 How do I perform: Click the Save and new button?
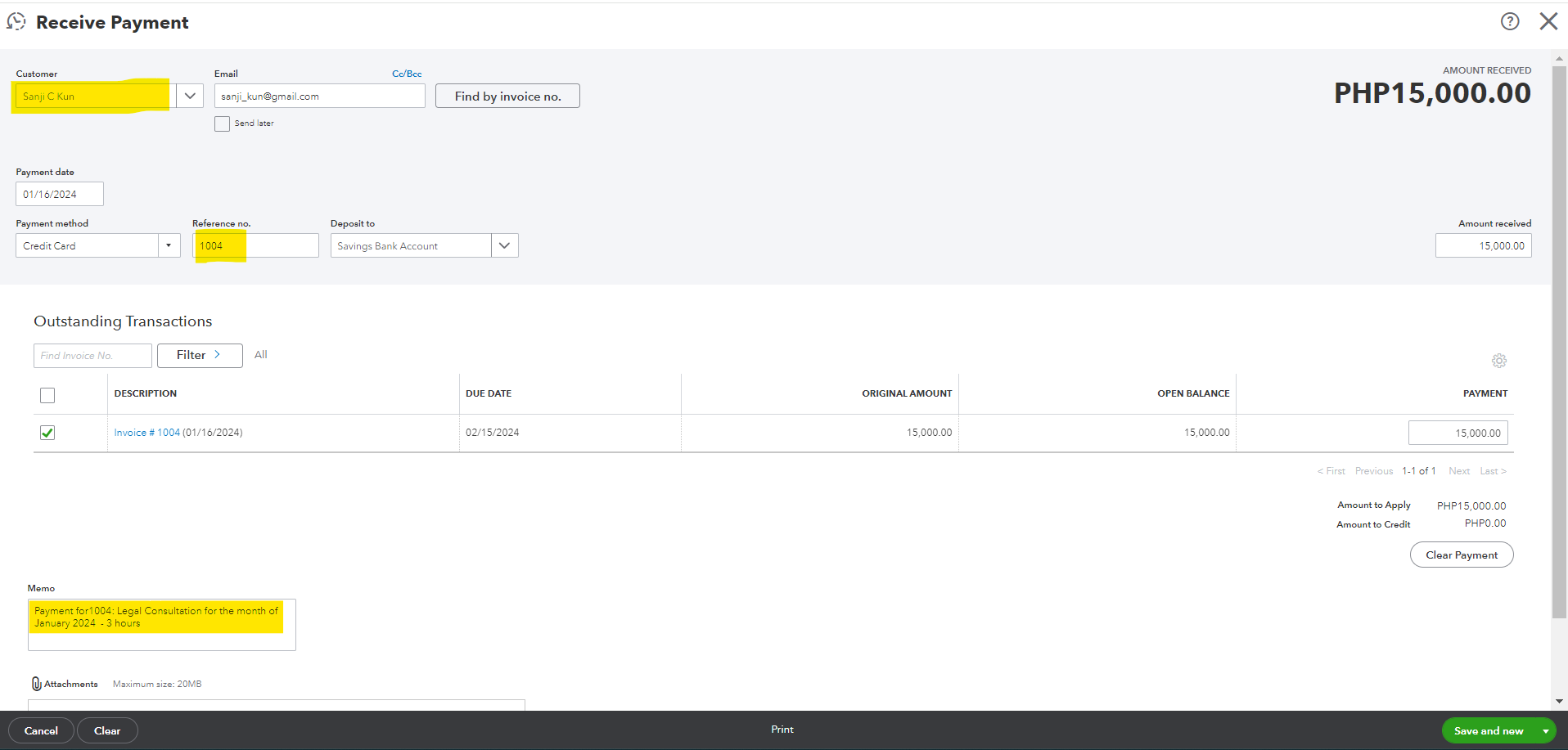(x=1489, y=731)
